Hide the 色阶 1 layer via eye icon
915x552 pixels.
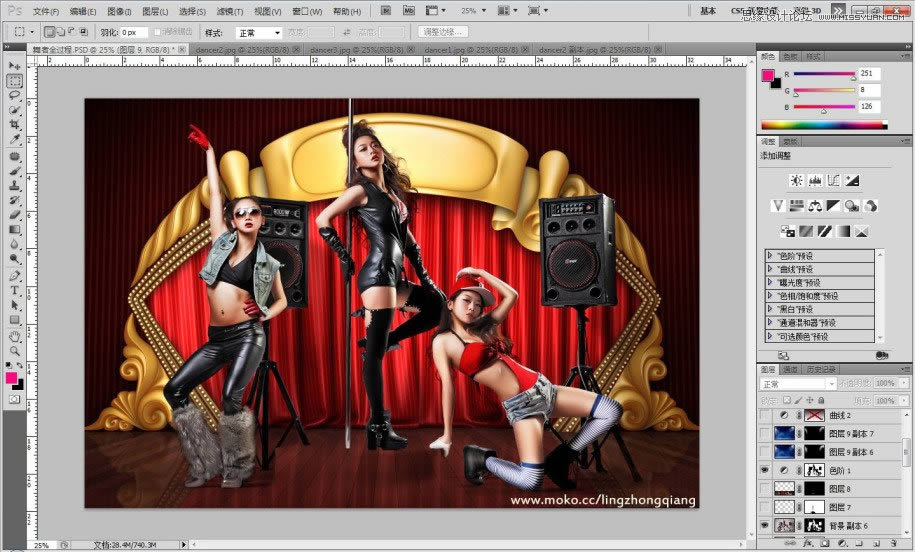coord(766,470)
